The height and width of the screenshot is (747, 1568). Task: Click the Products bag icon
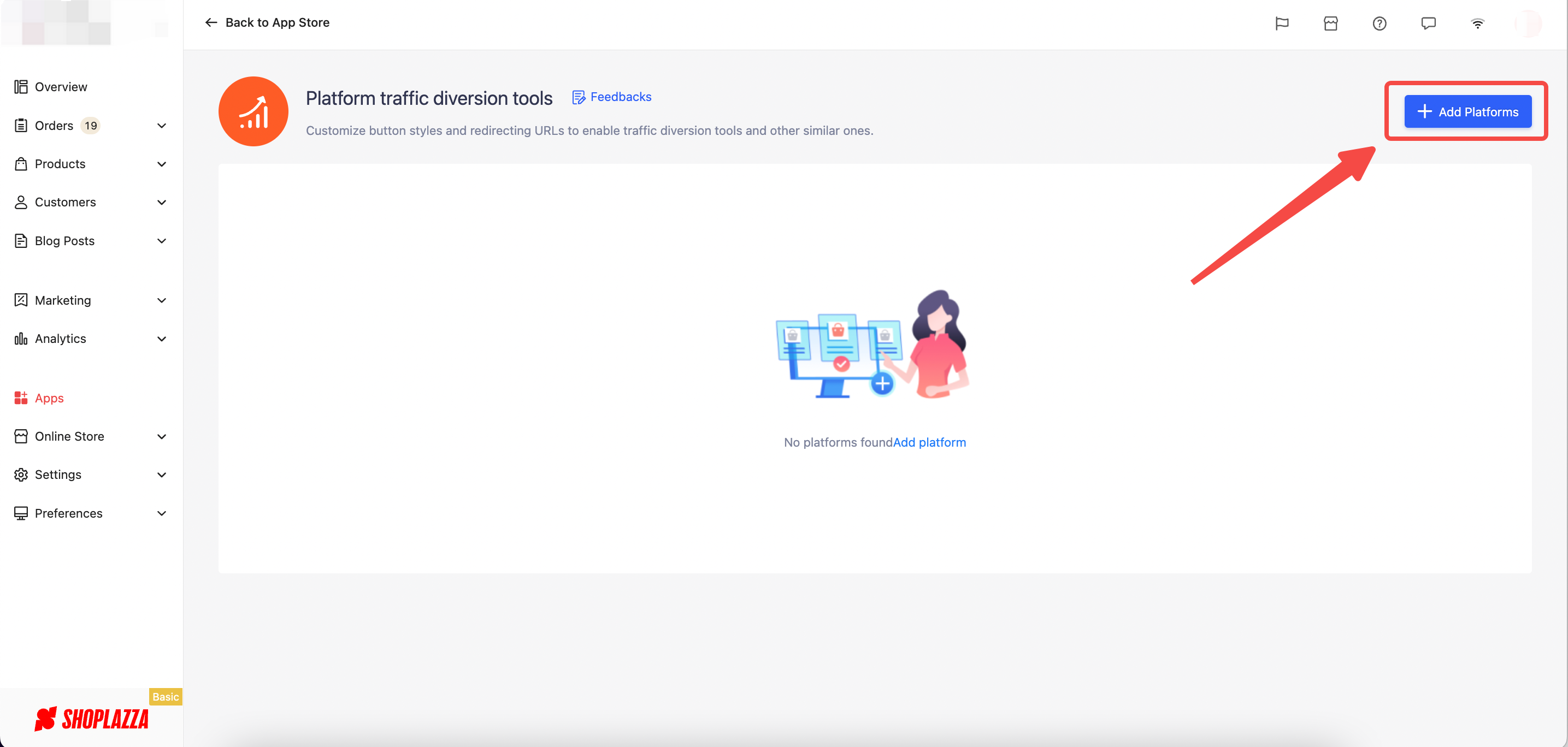pos(21,164)
